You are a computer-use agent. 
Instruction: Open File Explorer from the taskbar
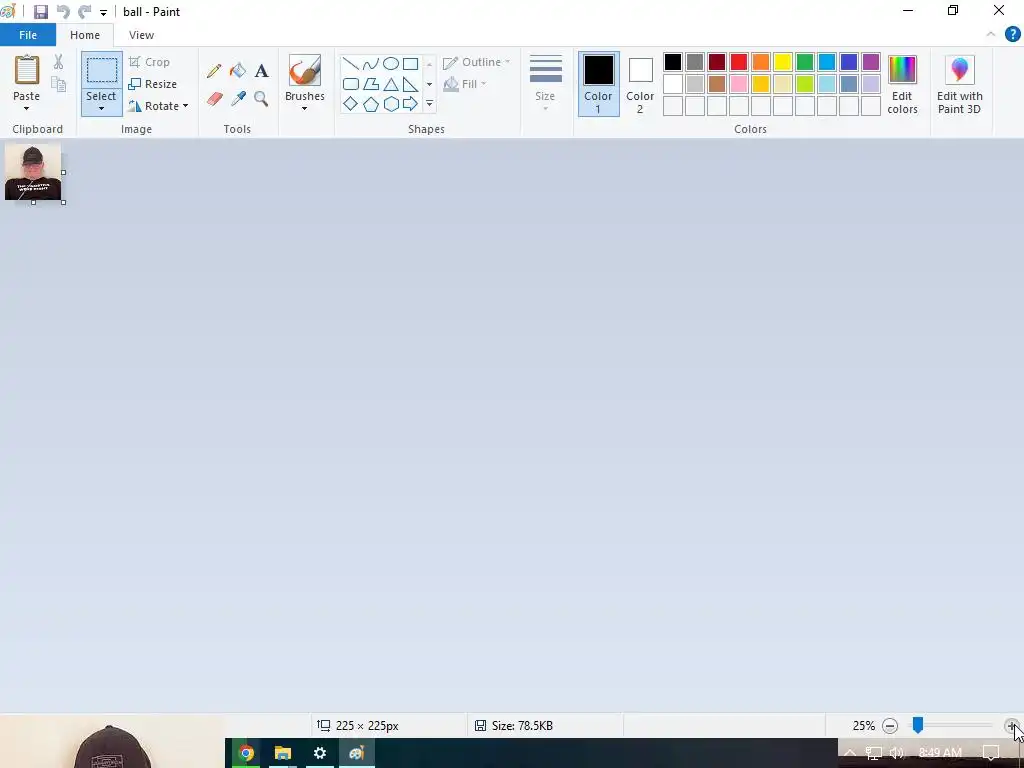tap(282, 753)
